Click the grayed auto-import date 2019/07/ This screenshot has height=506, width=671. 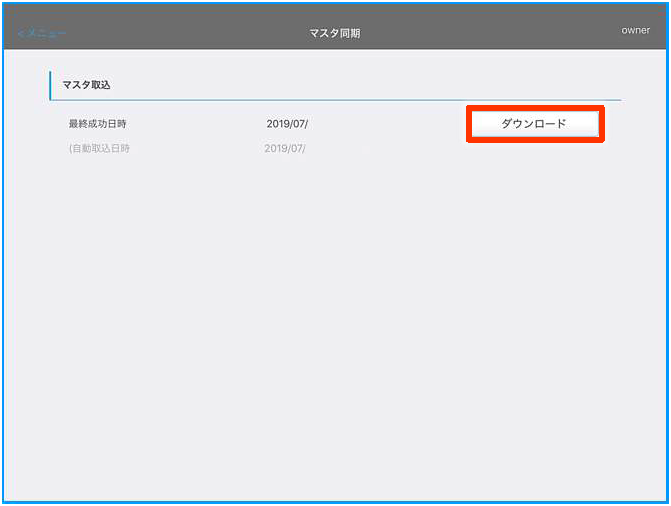(285, 148)
